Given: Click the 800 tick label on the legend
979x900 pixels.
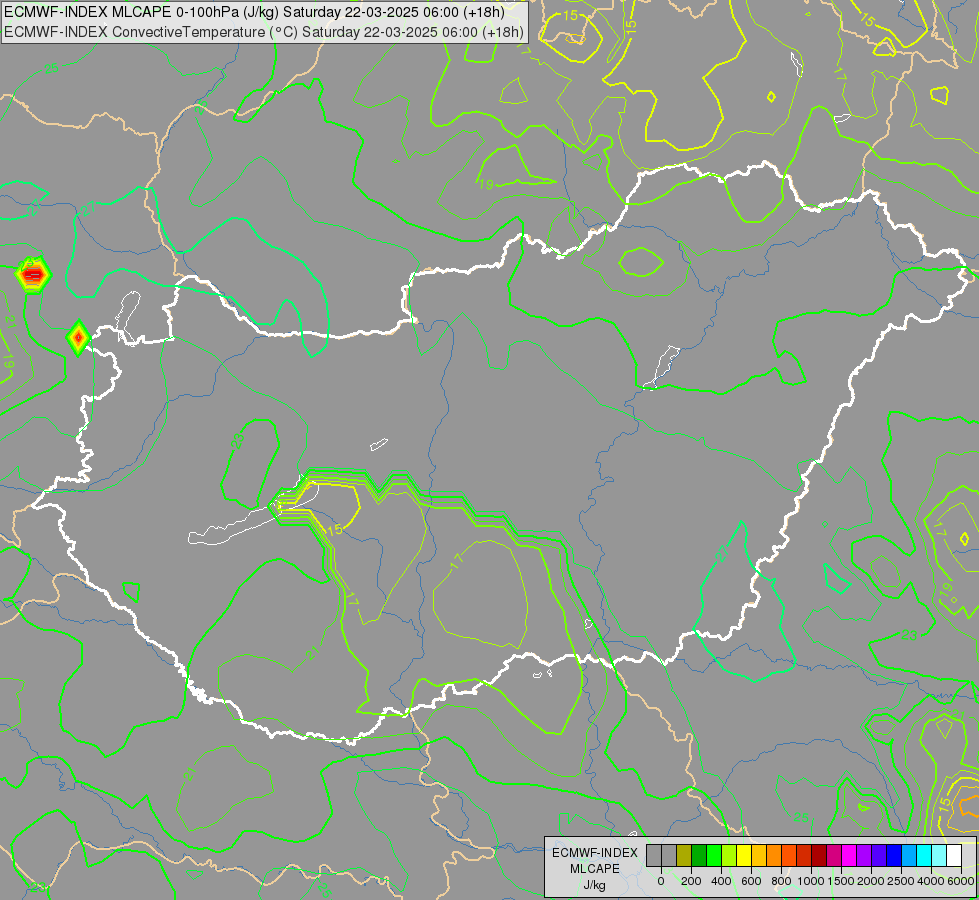Looking at the screenshot, I should 781,881.
